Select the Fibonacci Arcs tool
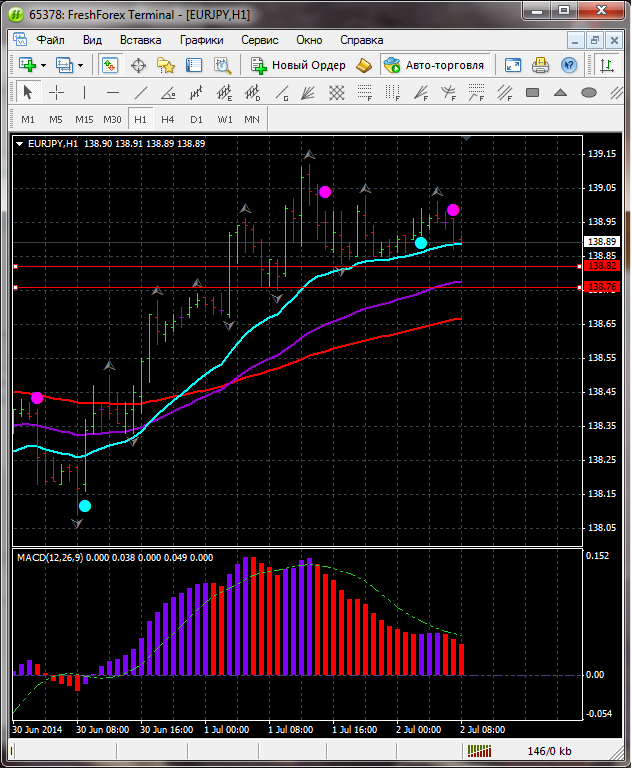This screenshot has width=632, height=768. point(448,92)
